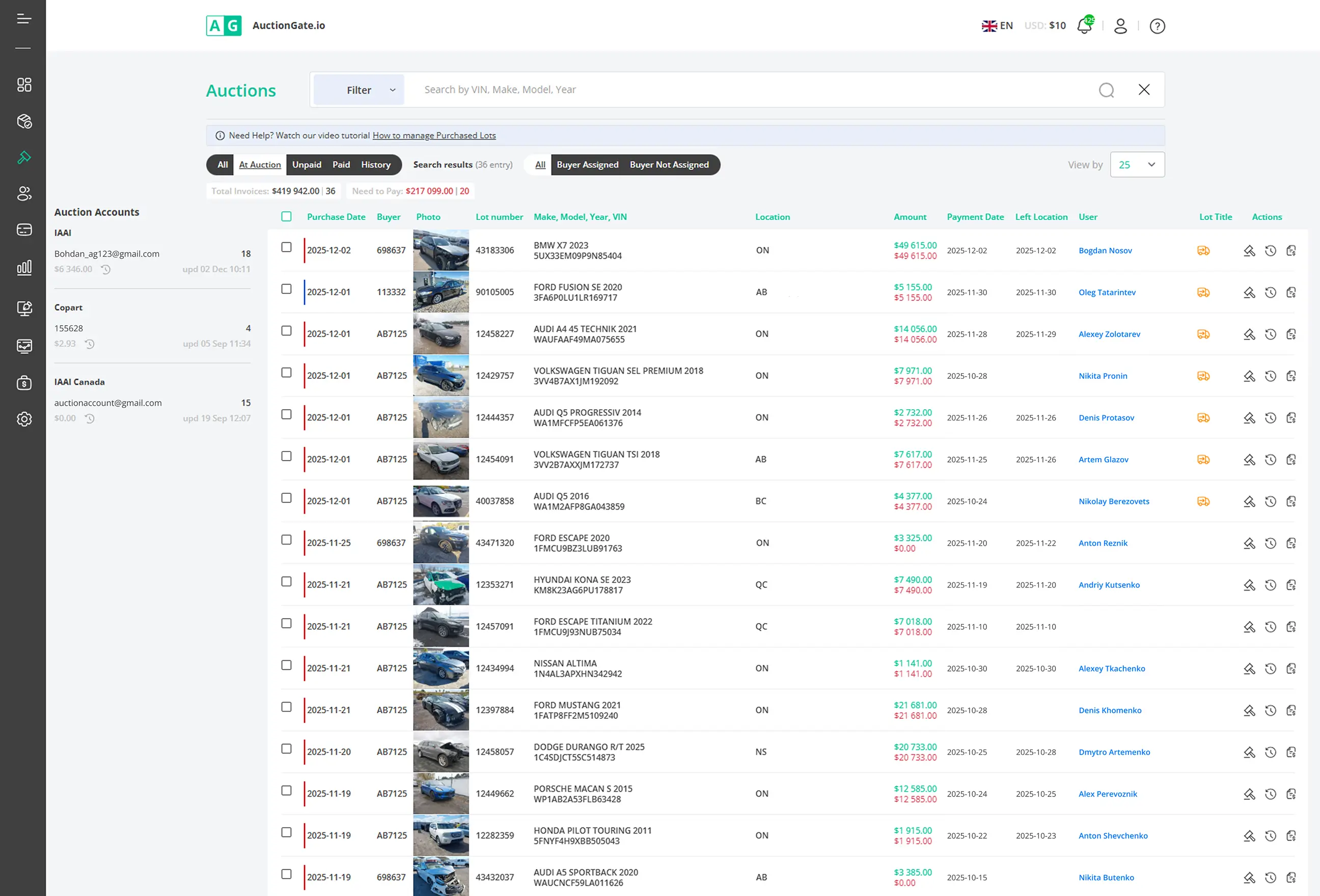
Task: Check the Porsche Macan S 2015 checkbox
Action: (x=286, y=791)
